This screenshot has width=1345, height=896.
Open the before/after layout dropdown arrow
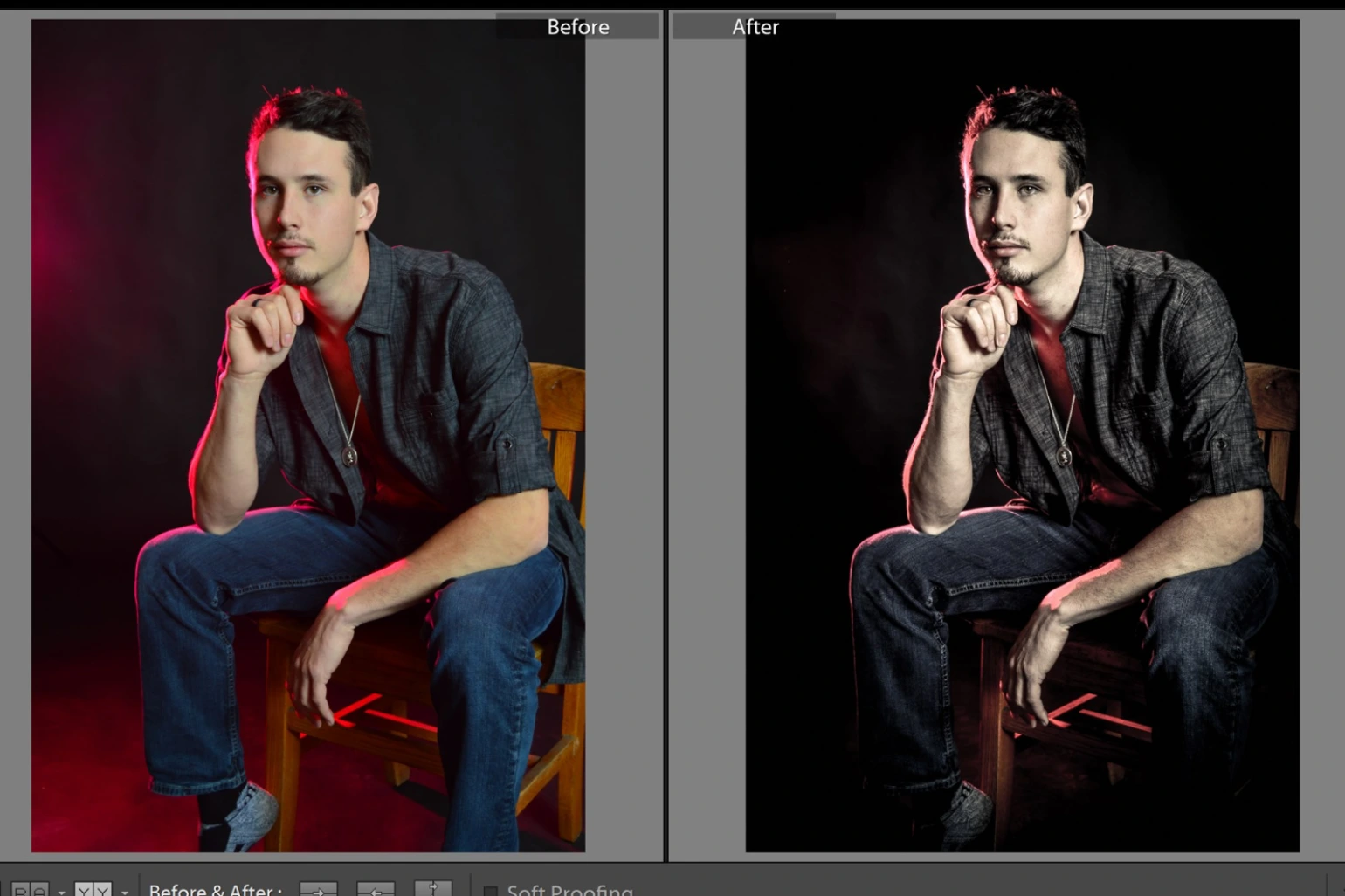click(124, 892)
